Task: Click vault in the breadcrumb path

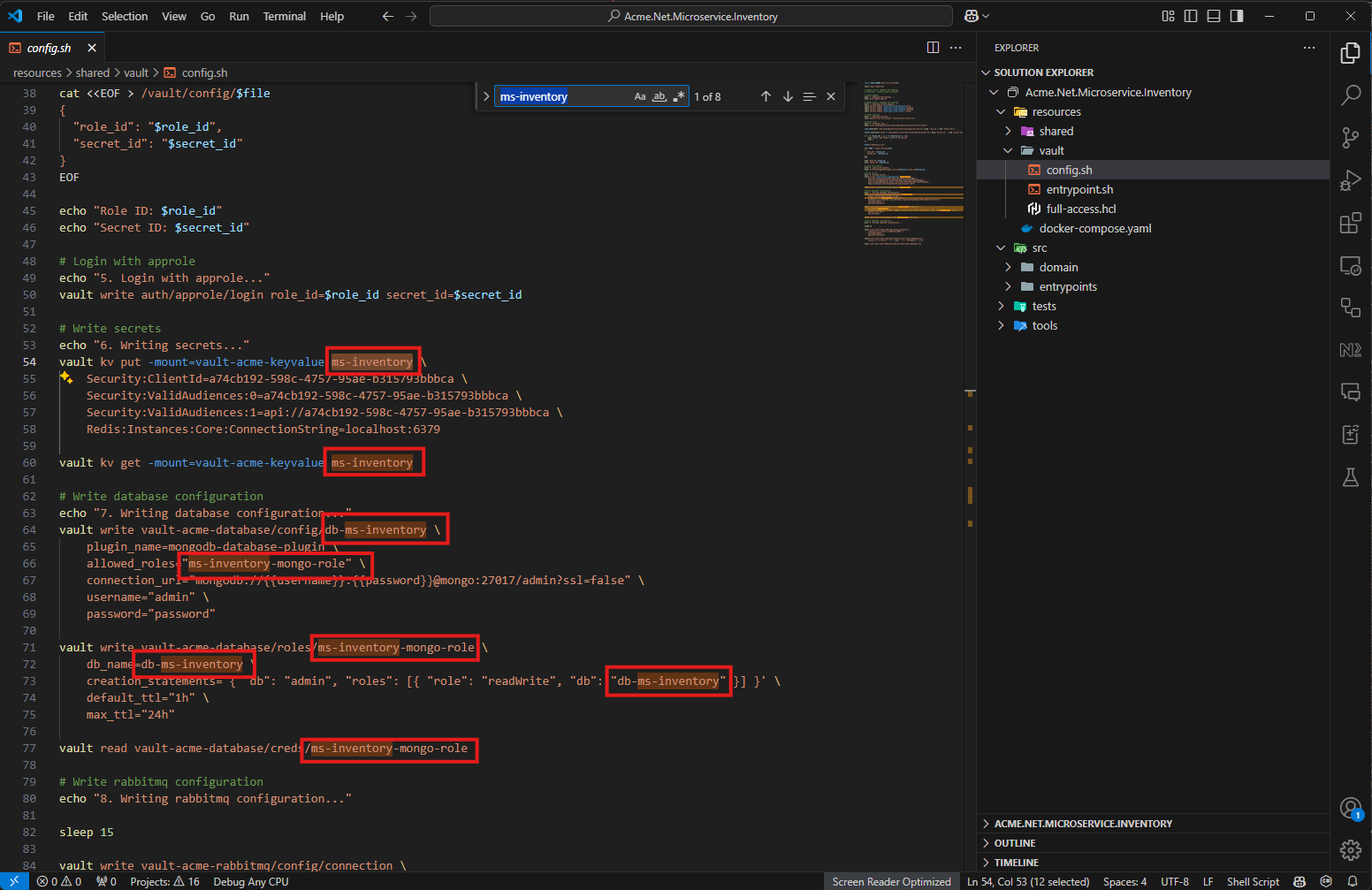Action: tap(136, 72)
